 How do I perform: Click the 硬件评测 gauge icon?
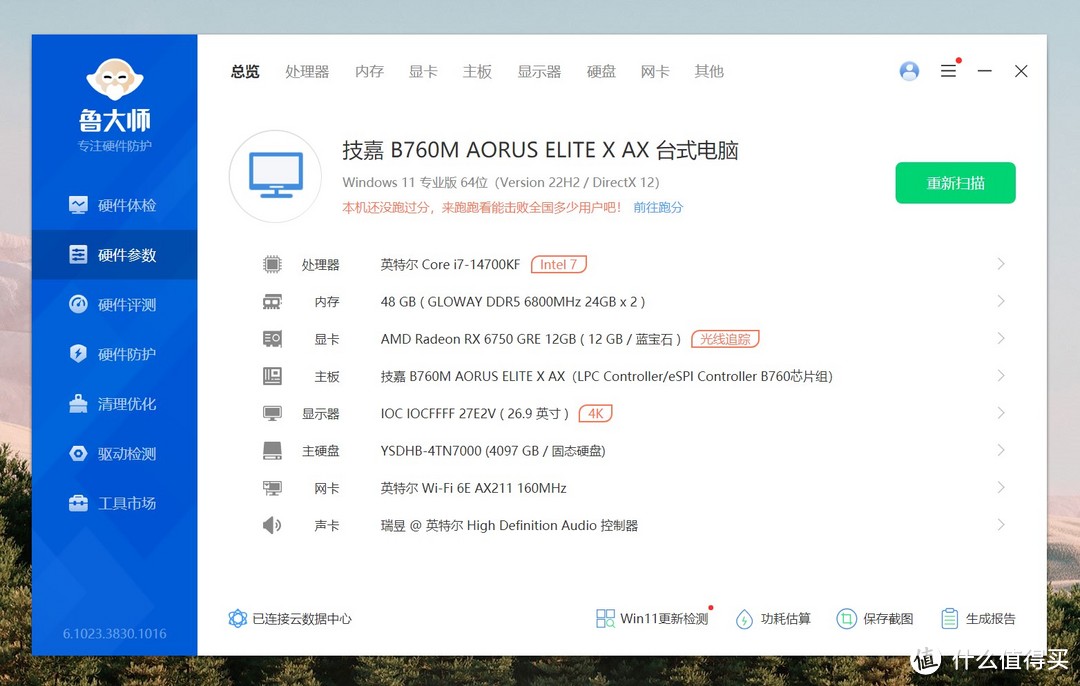(78, 304)
